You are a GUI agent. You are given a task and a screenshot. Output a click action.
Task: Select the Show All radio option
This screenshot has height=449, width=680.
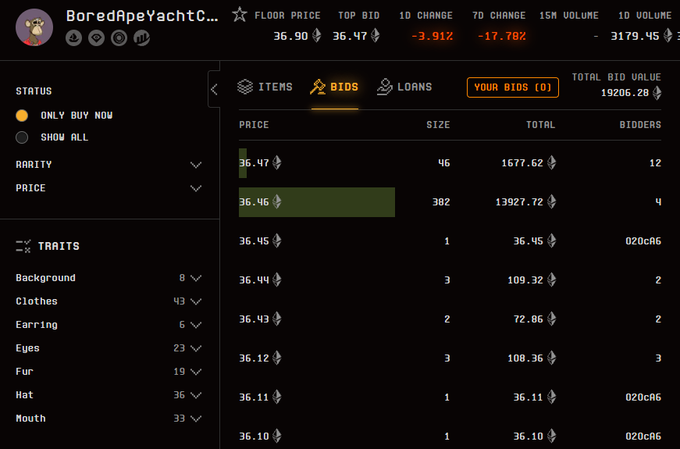tap(22, 138)
